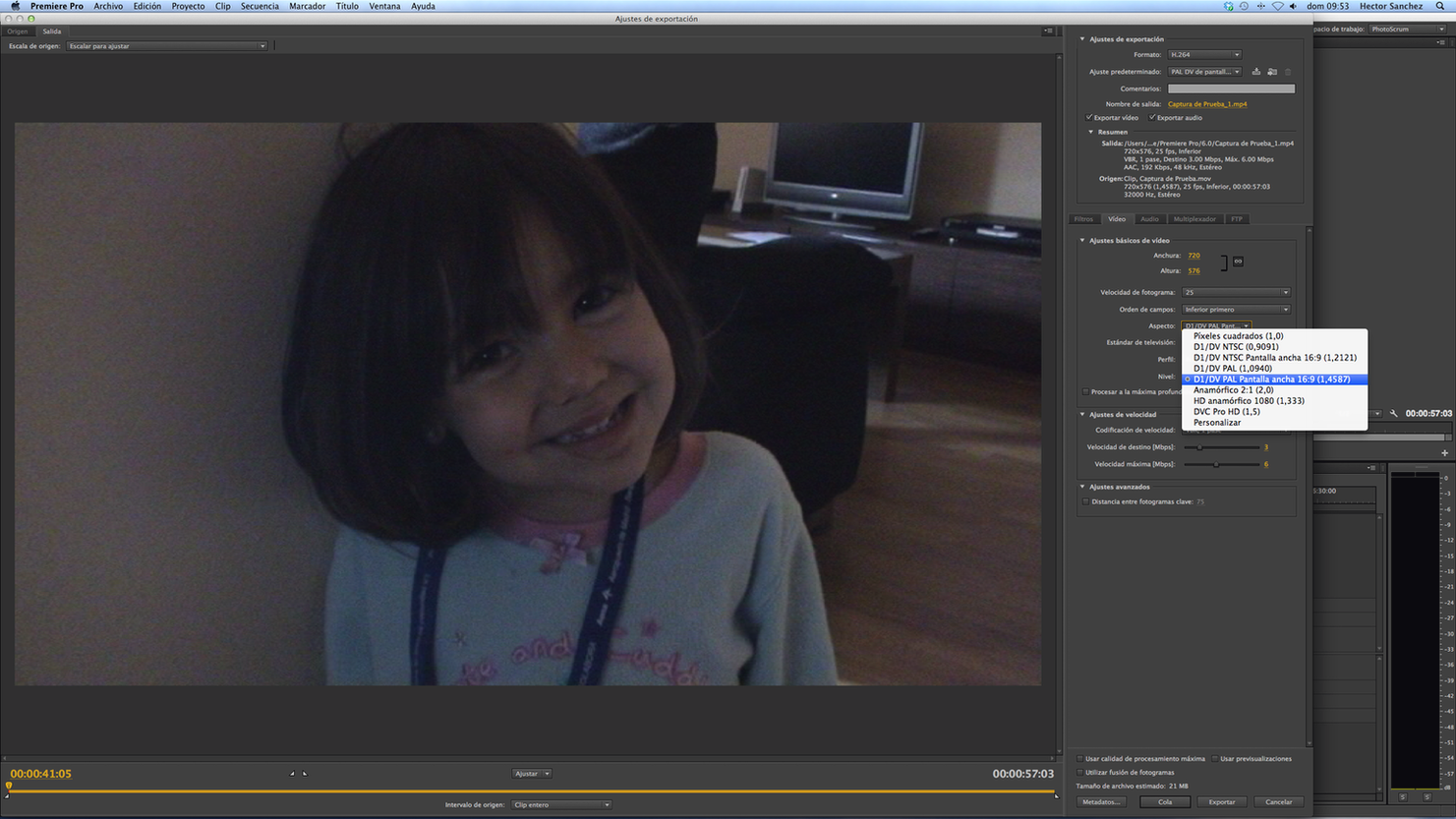Screen dimensions: 1456x819
Task: Open Velocidad de fotograma dropdown
Action: [1236, 293]
